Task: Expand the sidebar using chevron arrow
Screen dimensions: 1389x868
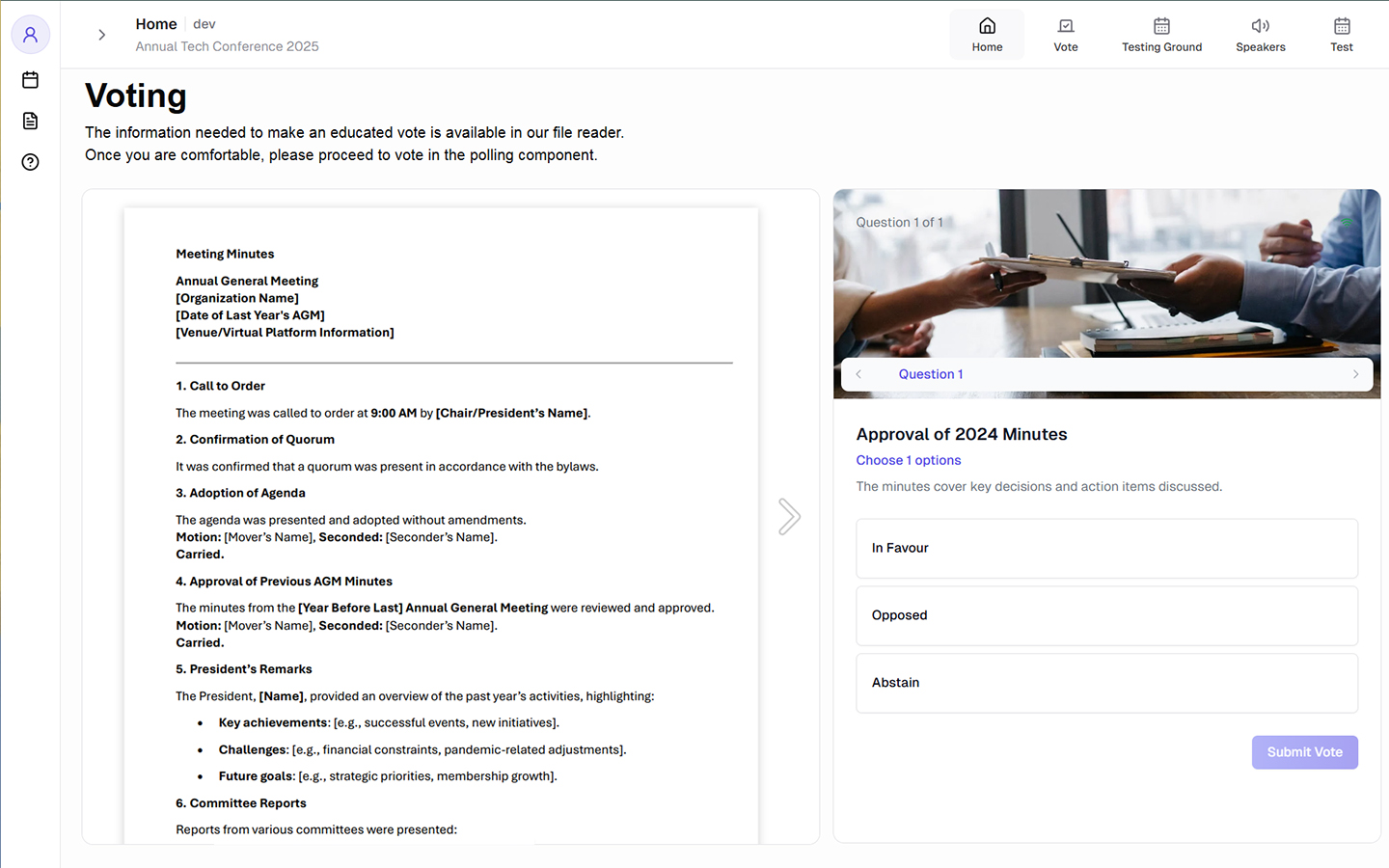Action: point(102,35)
